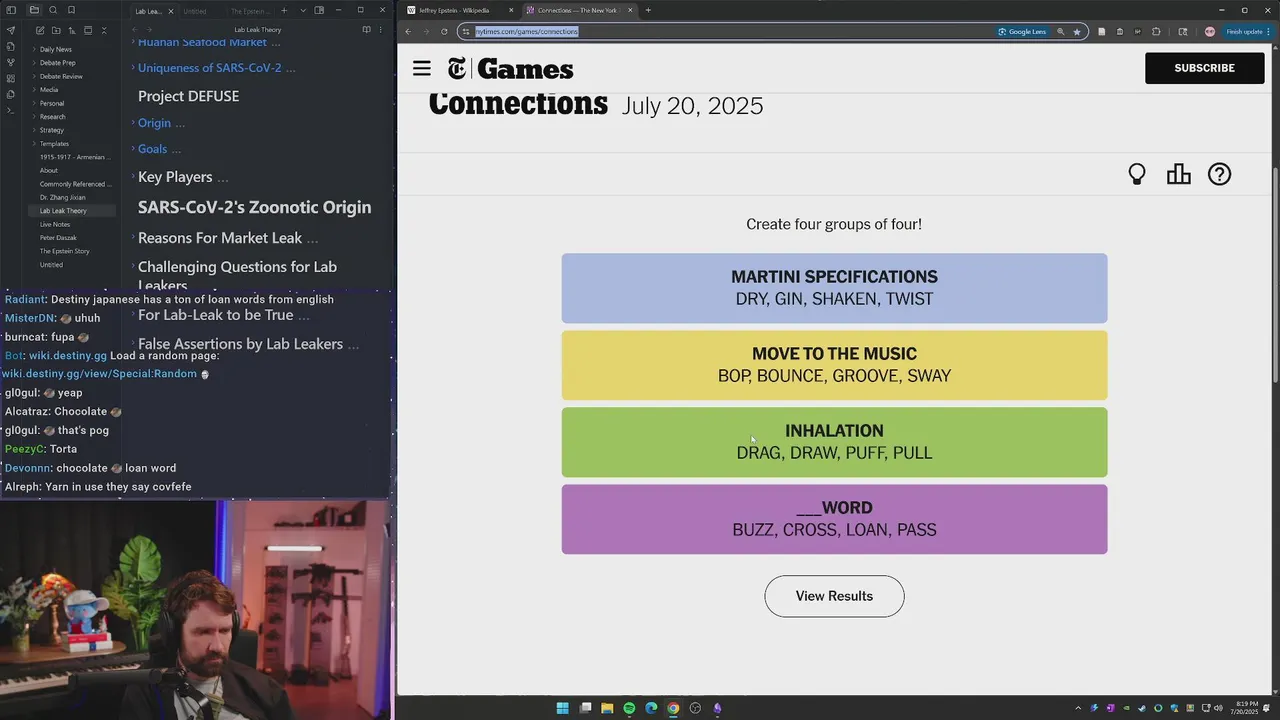Click the yellow MOVE TO THE MUSIC group
The height and width of the screenshot is (720, 1280).
pyautogui.click(x=834, y=365)
